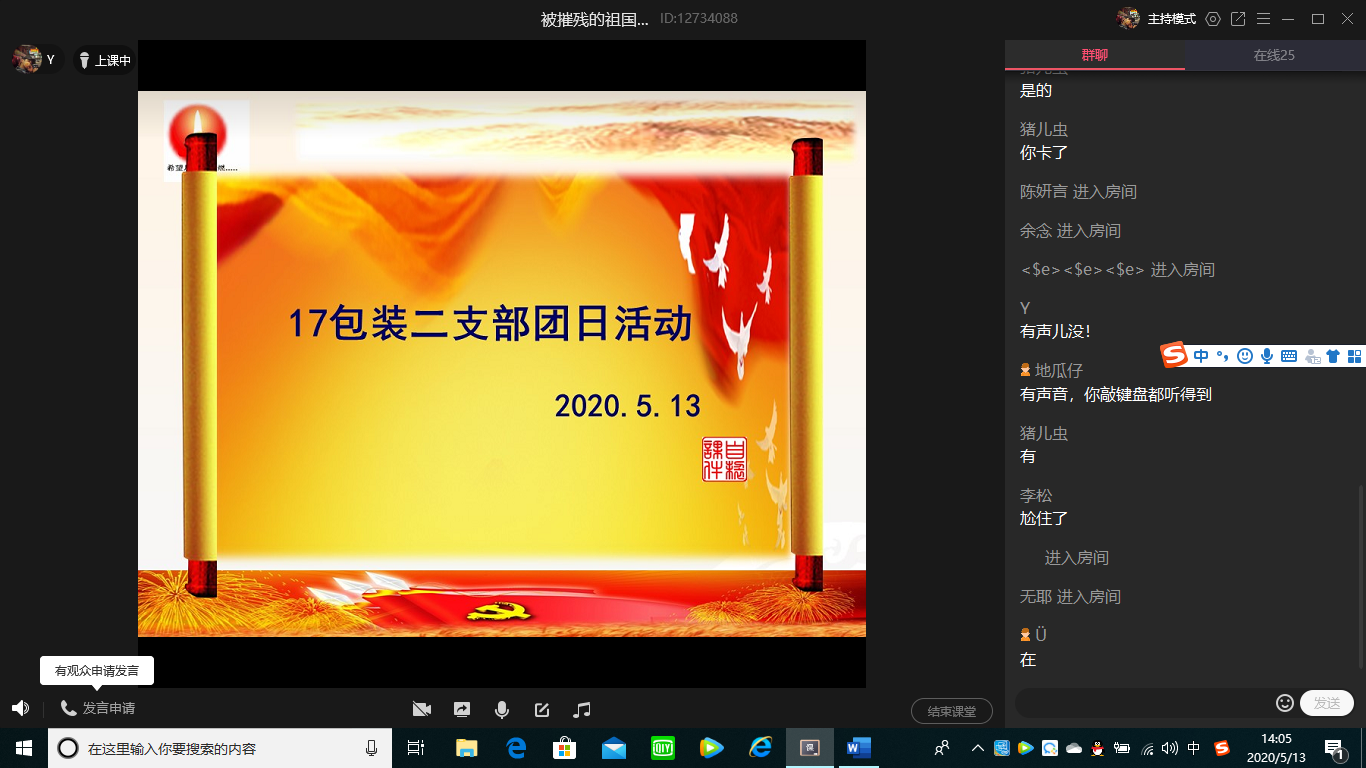
Task: Open 发言申请 speak requests
Action: [x=98, y=708]
